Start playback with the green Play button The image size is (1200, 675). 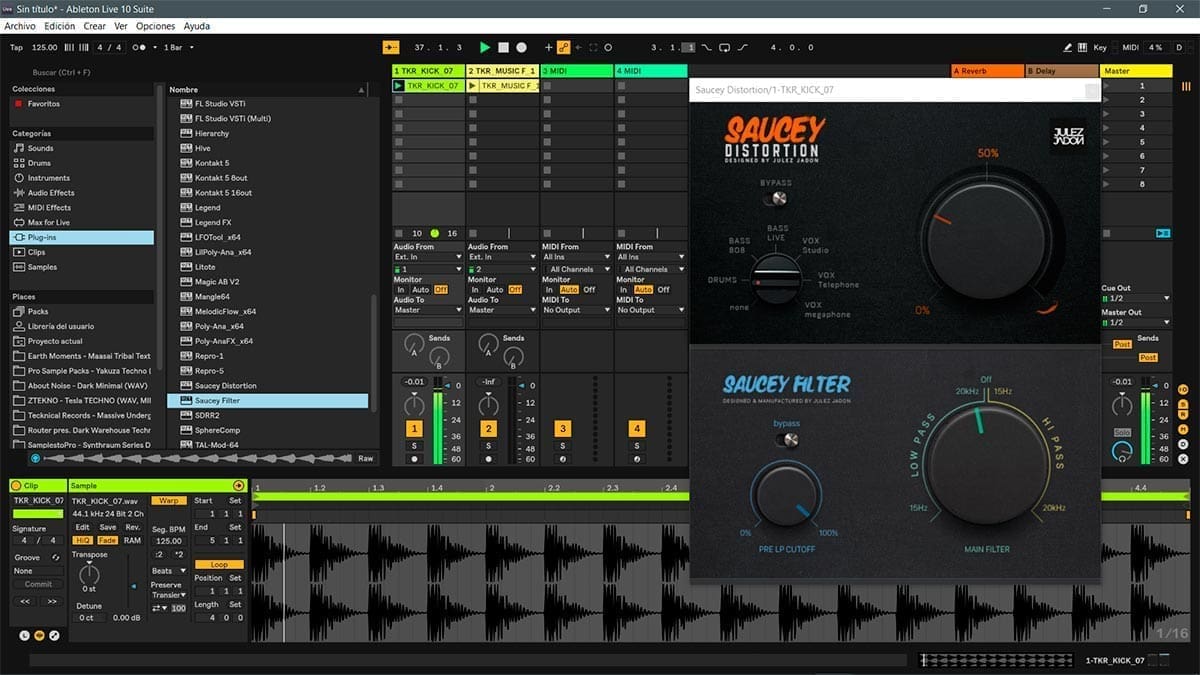(485, 47)
